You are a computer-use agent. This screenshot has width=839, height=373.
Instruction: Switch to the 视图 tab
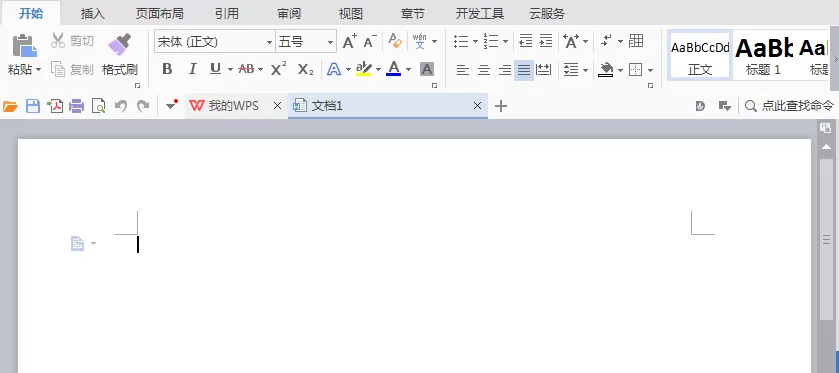[351, 13]
